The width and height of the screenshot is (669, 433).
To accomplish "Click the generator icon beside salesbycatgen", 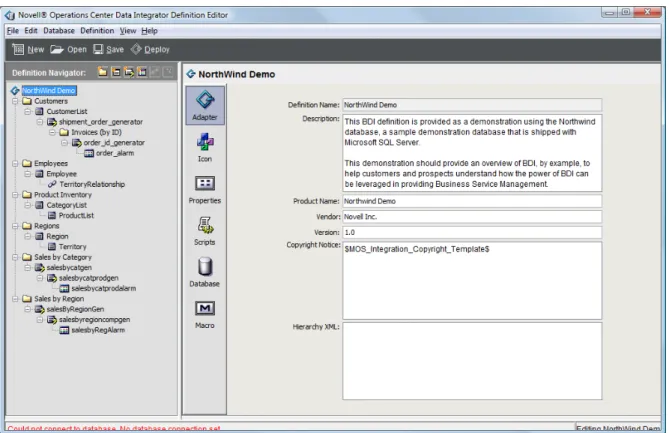I will point(40,267).
